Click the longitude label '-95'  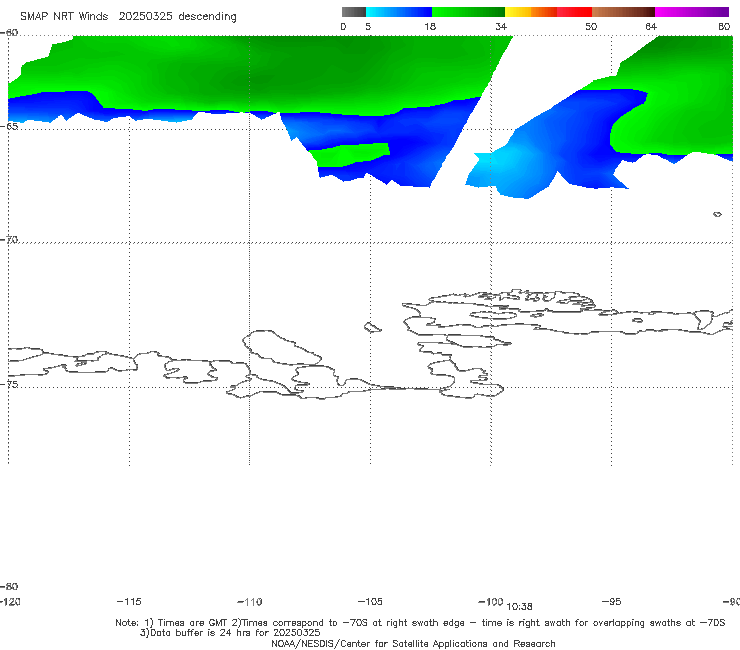[612, 601]
